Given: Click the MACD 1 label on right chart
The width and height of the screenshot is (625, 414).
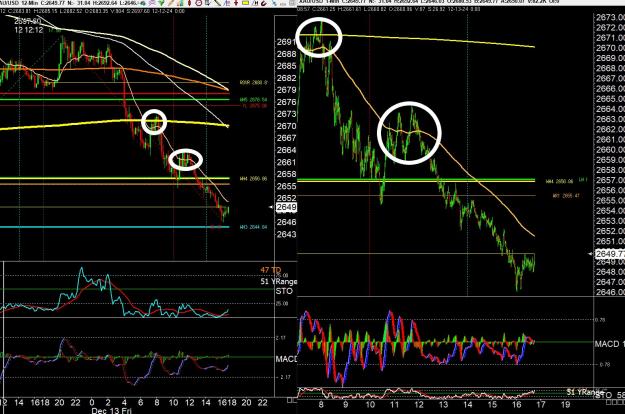Looking at the screenshot, I should tap(609, 344).
